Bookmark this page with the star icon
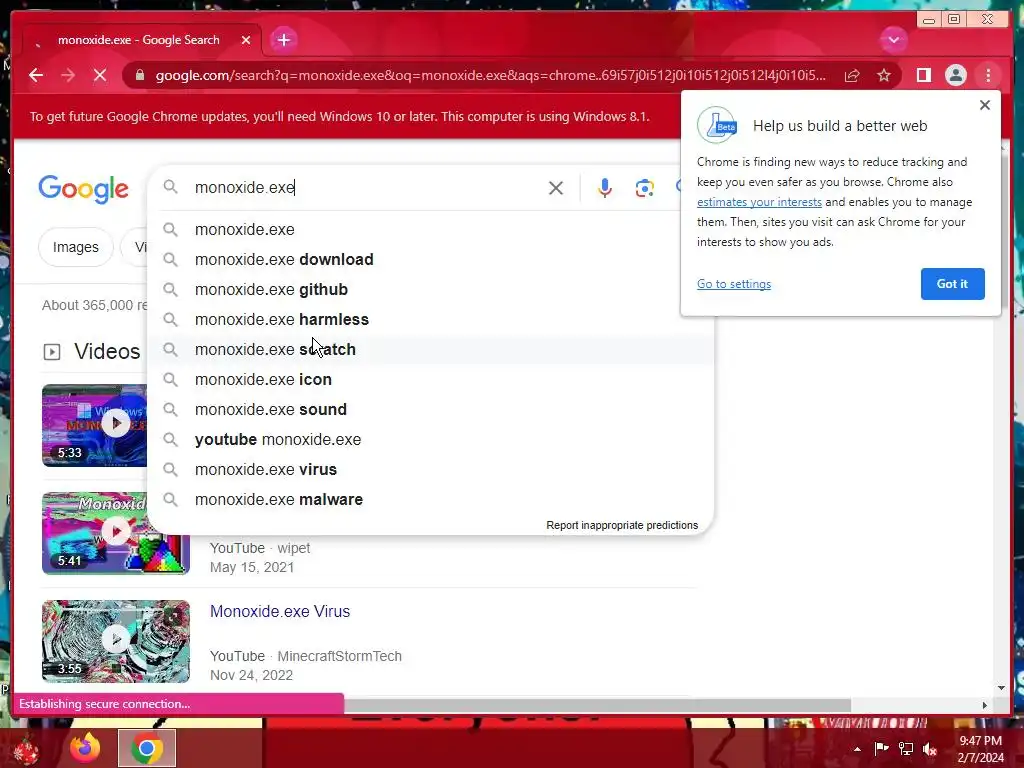 884,75
